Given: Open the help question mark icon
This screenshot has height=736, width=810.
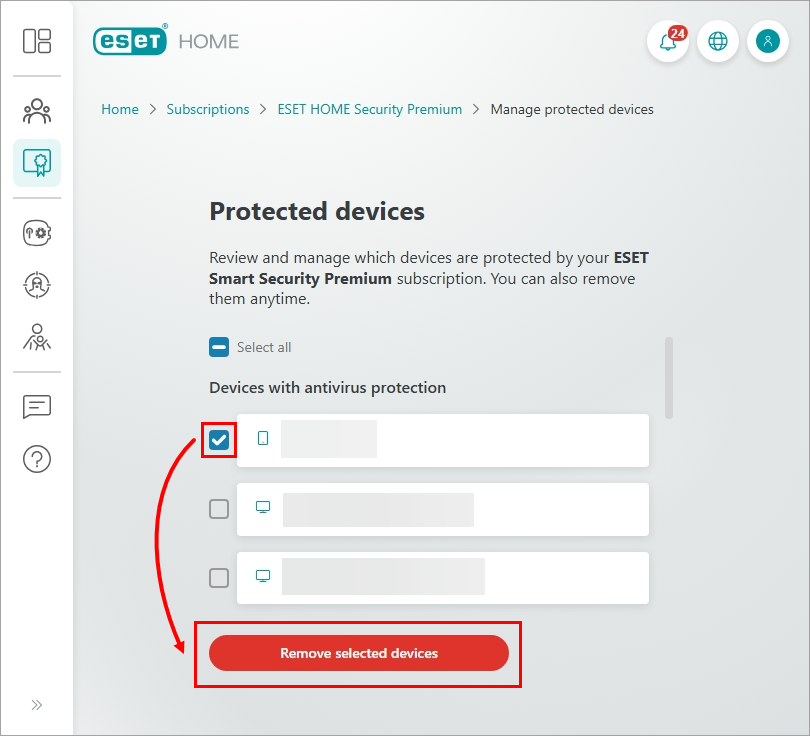Looking at the screenshot, I should [37, 459].
